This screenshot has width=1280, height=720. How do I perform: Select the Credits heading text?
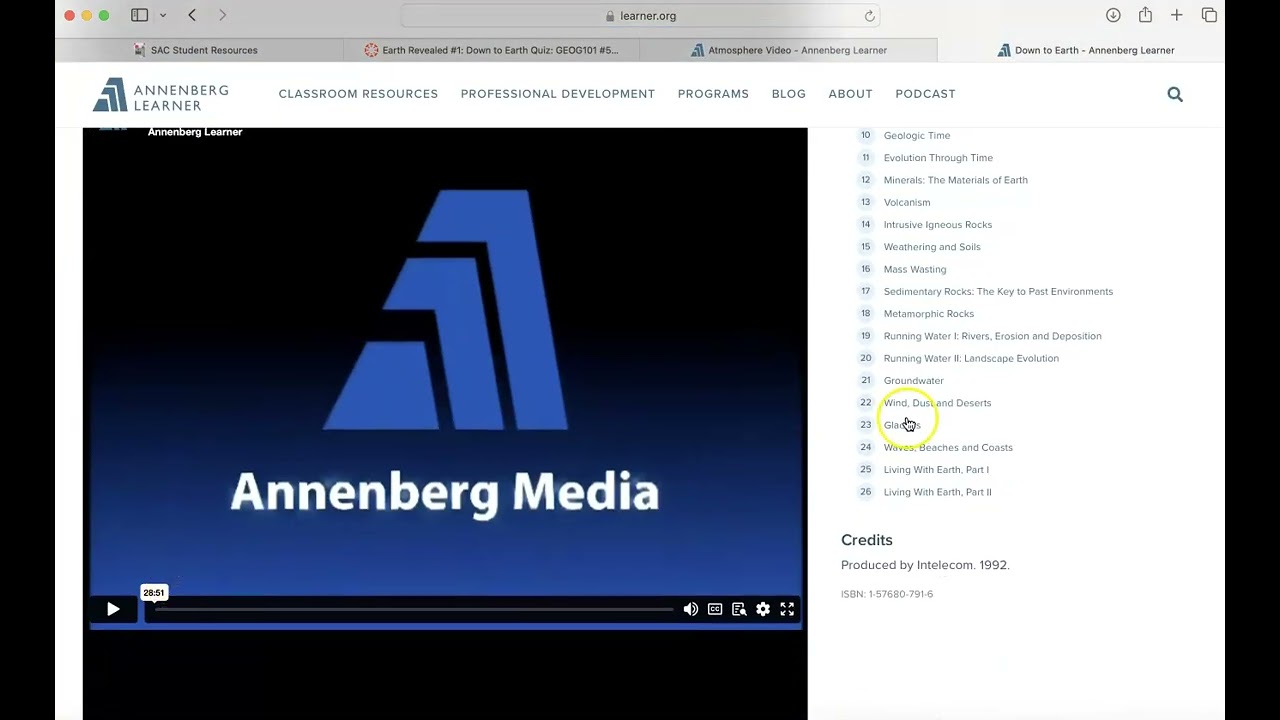click(867, 540)
